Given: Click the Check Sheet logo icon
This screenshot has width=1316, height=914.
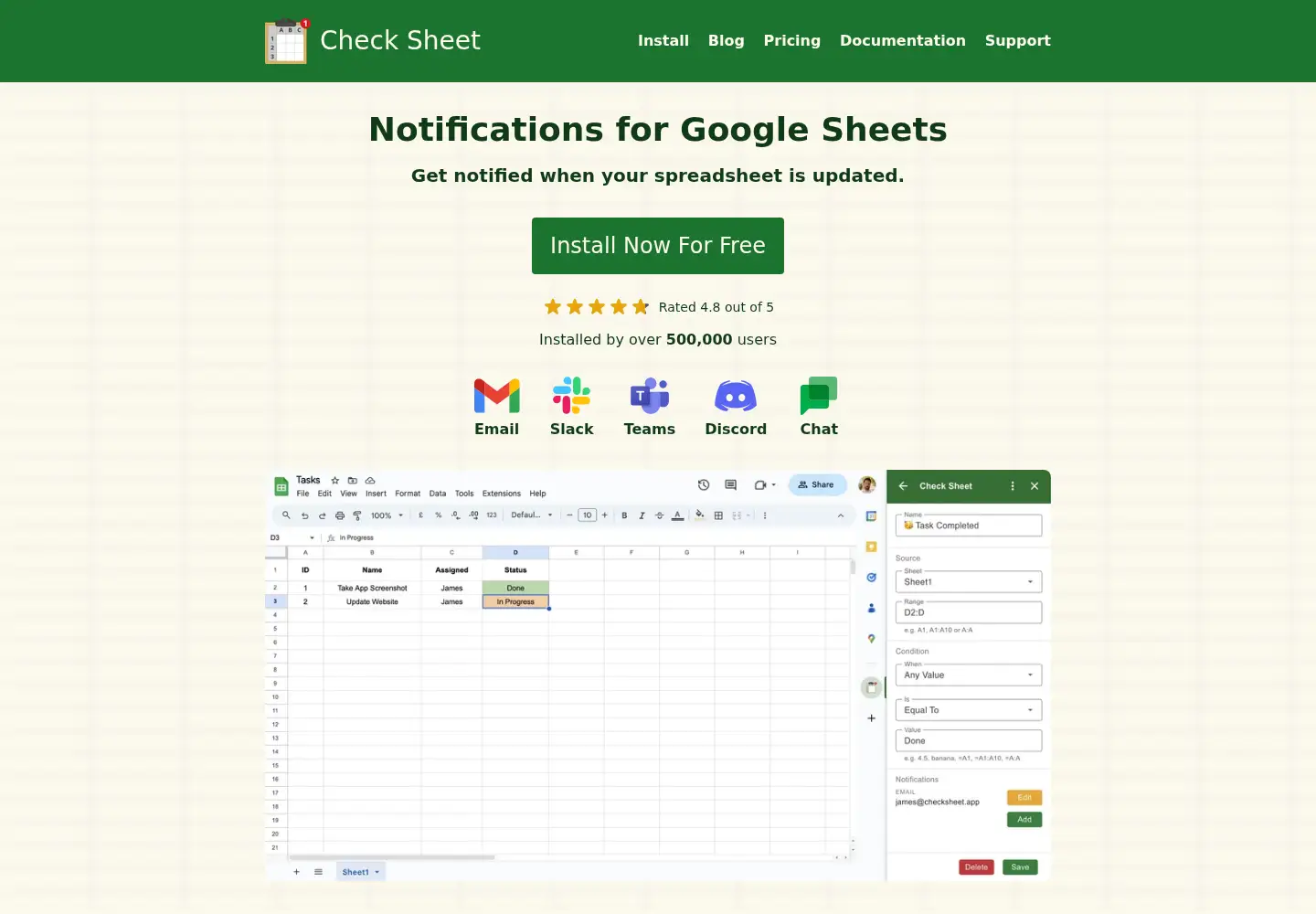Looking at the screenshot, I should click(287, 41).
